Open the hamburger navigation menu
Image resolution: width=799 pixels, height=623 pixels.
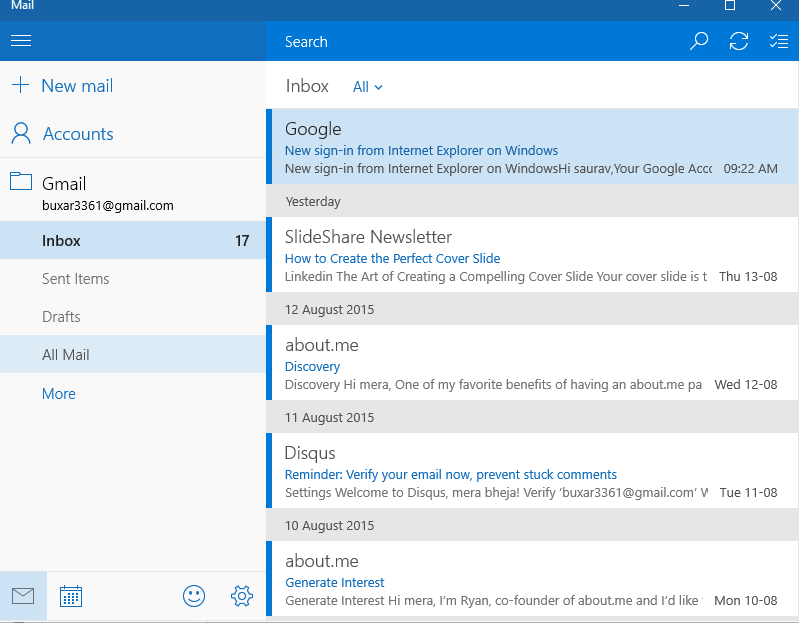[21, 41]
